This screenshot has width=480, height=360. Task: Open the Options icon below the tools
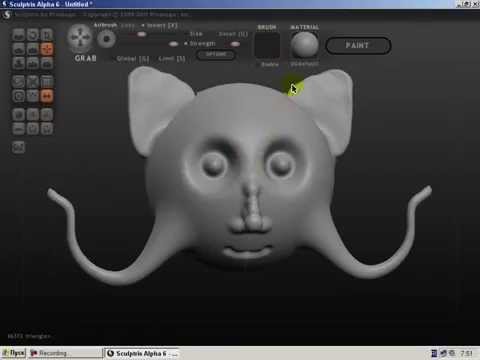point(19,147)
